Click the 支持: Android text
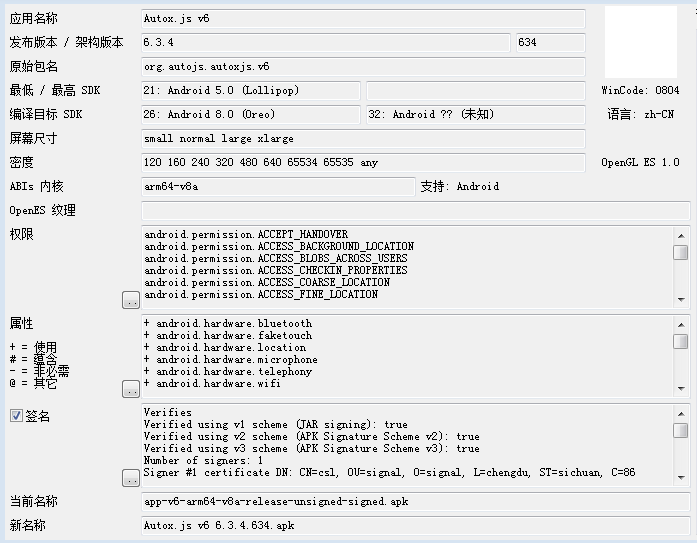The height and width of the screenshot is (543, 697). pyautogui.click(x=460, y=187)
